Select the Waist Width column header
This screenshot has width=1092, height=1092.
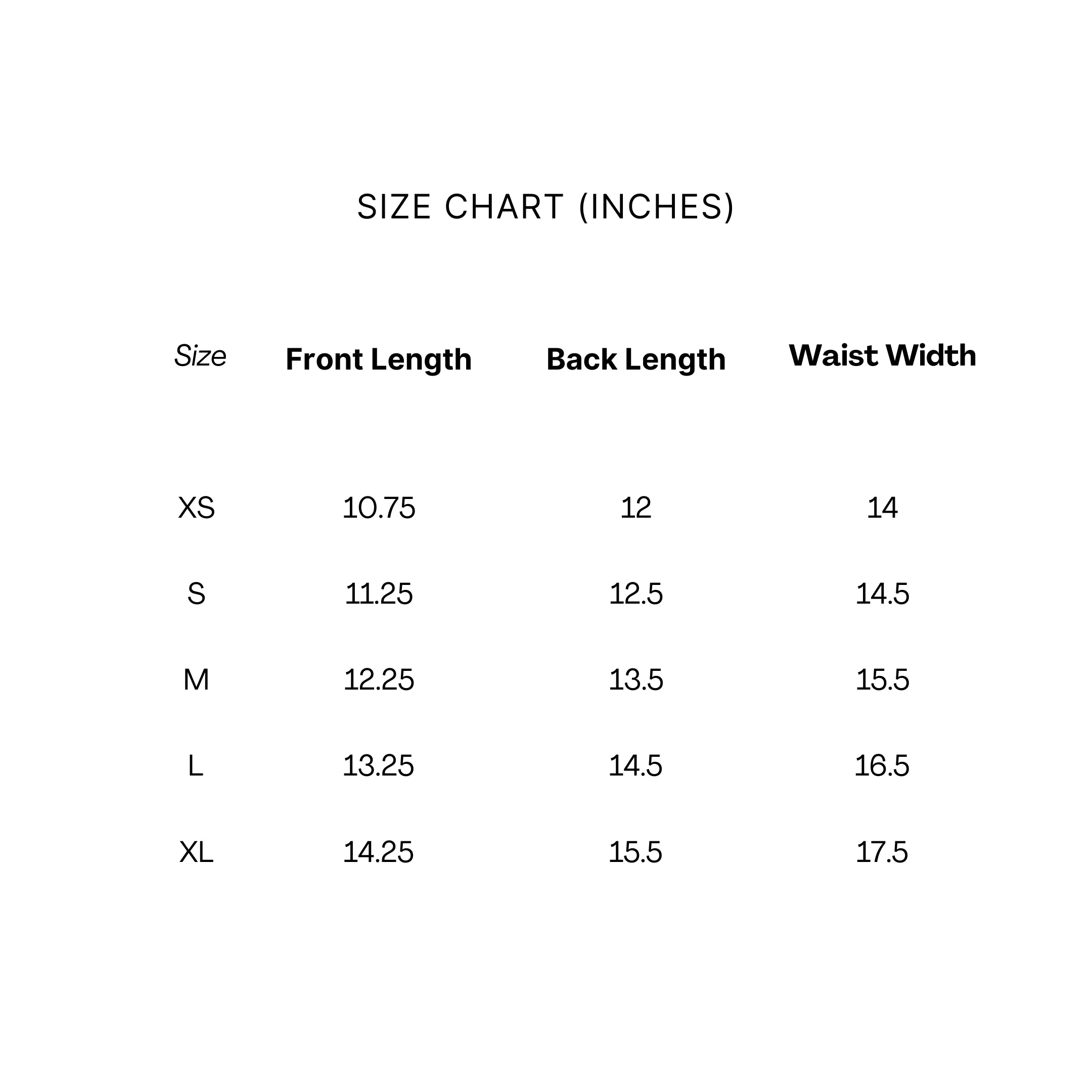coord(882,355)
